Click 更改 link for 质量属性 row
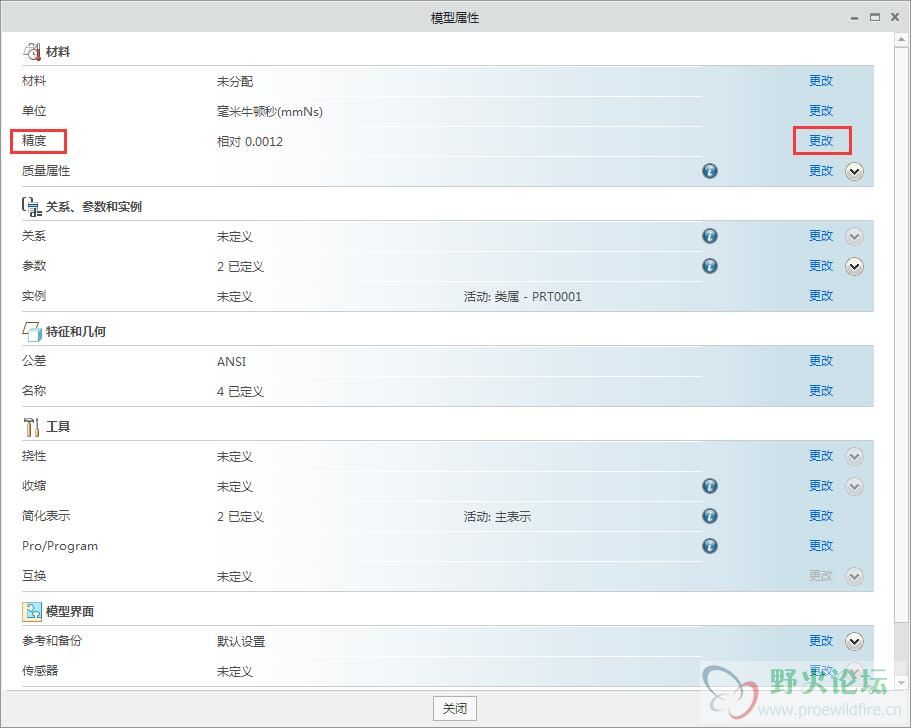911x728 pixels. [821, 171]
